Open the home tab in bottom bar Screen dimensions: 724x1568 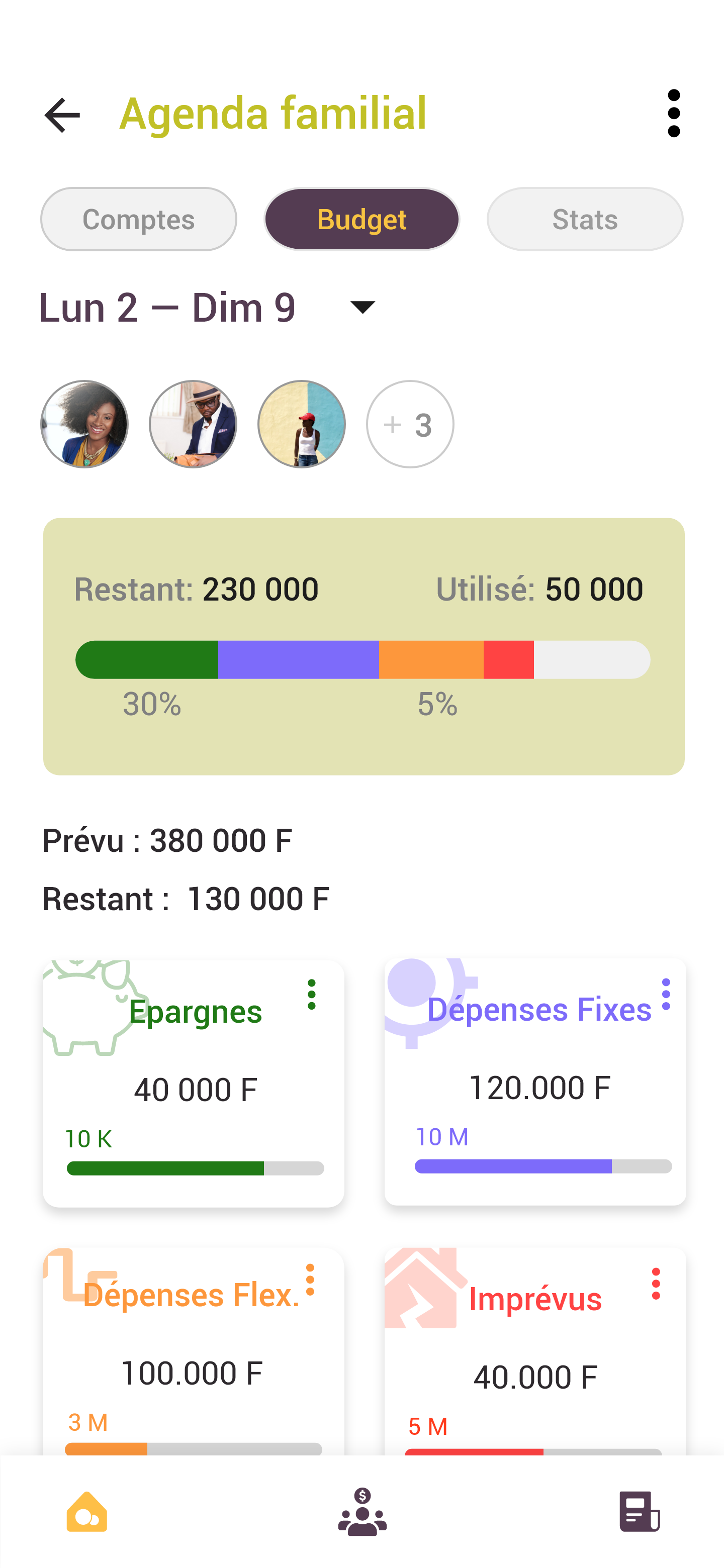click(x=87, y=1512)
